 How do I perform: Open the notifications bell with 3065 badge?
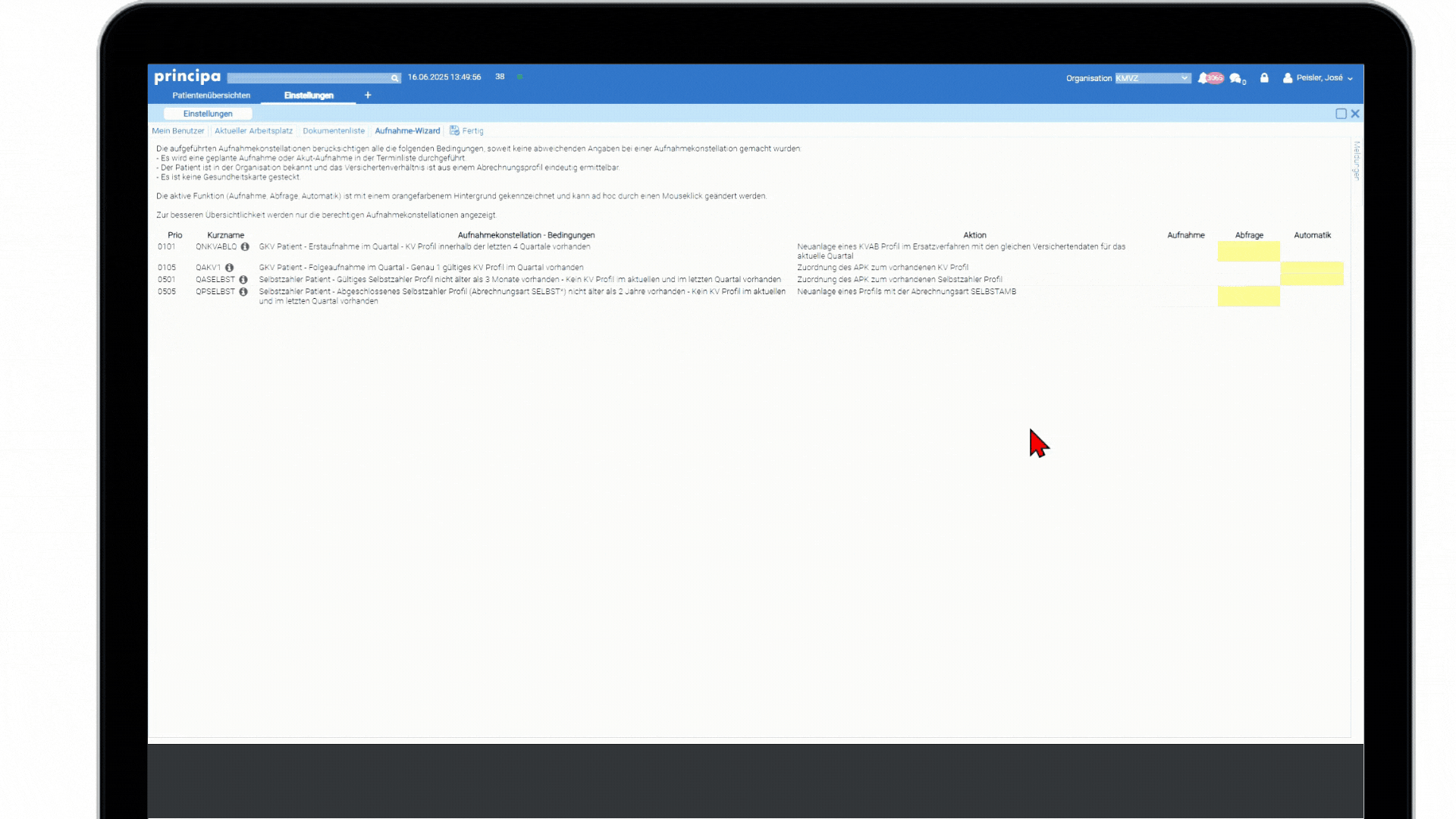click(x=1210, y=78)
